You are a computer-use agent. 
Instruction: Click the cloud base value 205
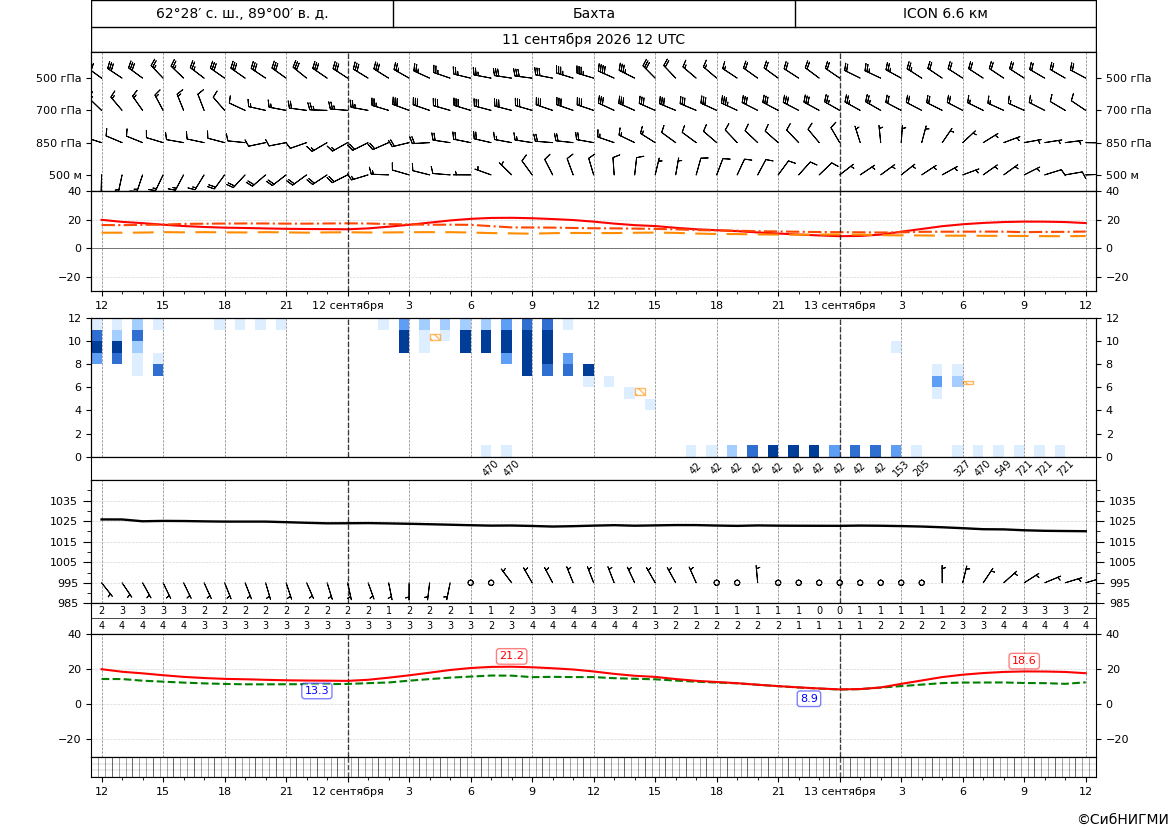(x=921, y=469)
